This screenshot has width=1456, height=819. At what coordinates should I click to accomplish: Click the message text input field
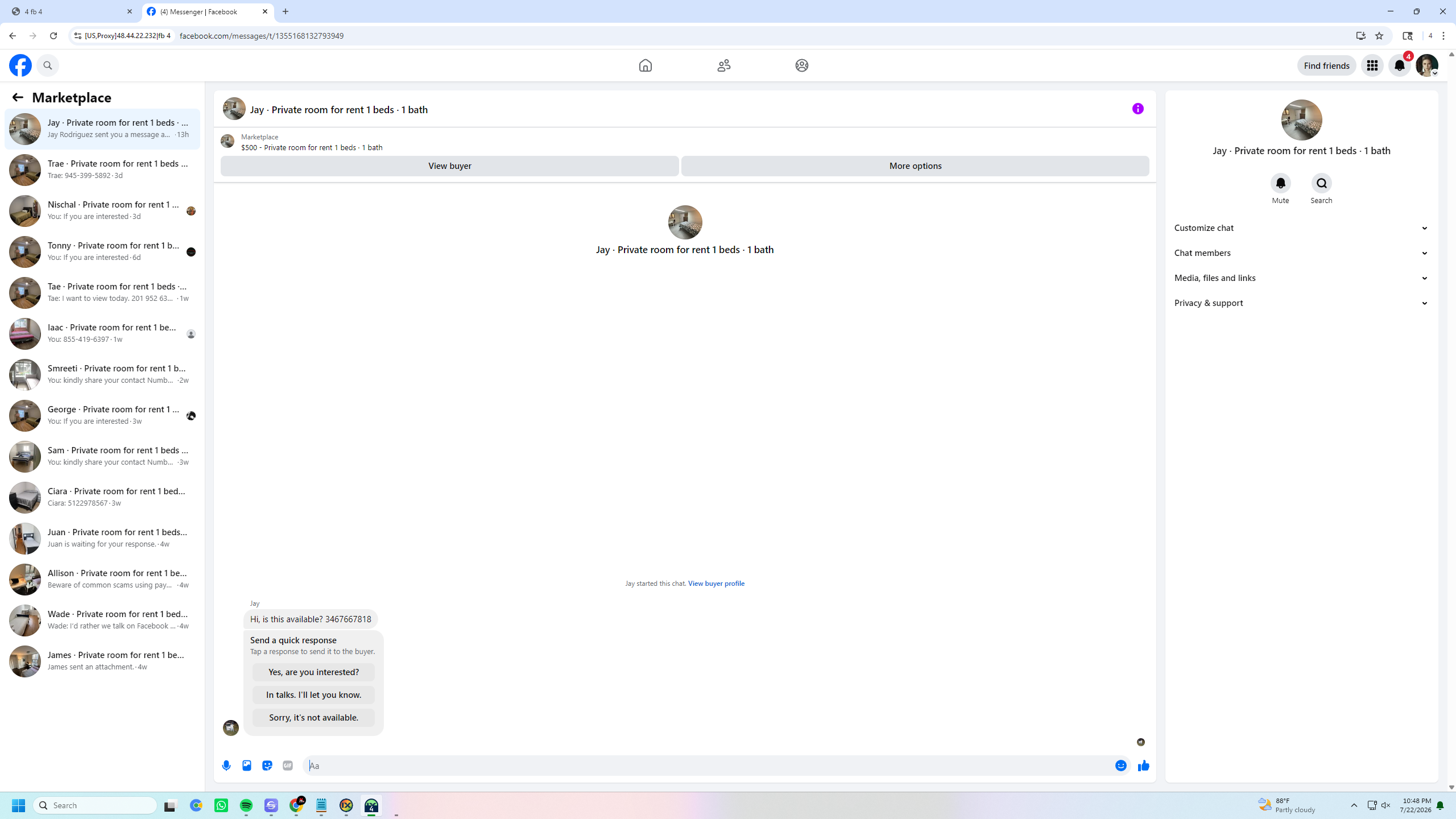click(708, 766)
